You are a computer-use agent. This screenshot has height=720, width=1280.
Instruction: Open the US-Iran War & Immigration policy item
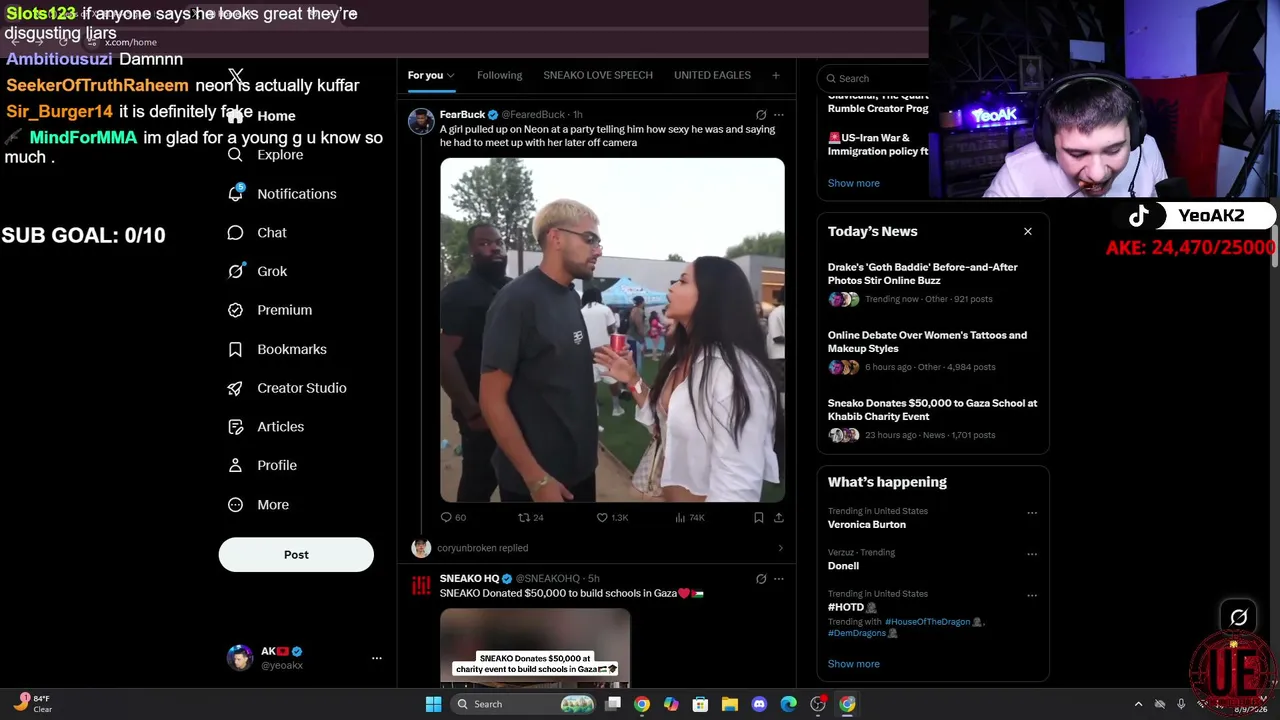877,144
